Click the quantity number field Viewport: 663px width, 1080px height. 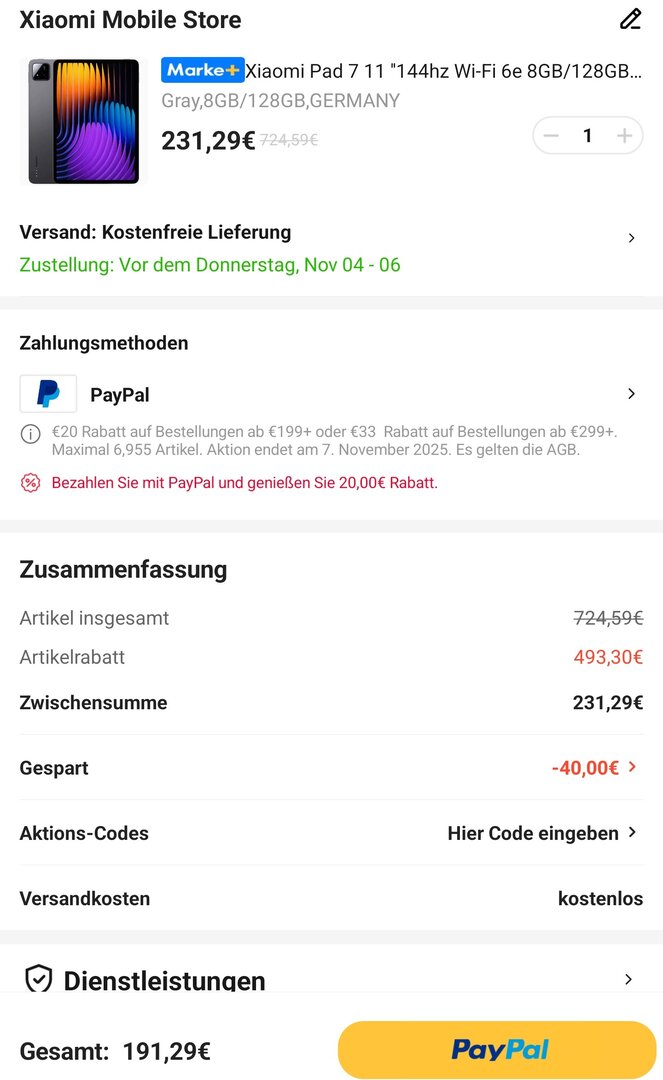[588, 136]
